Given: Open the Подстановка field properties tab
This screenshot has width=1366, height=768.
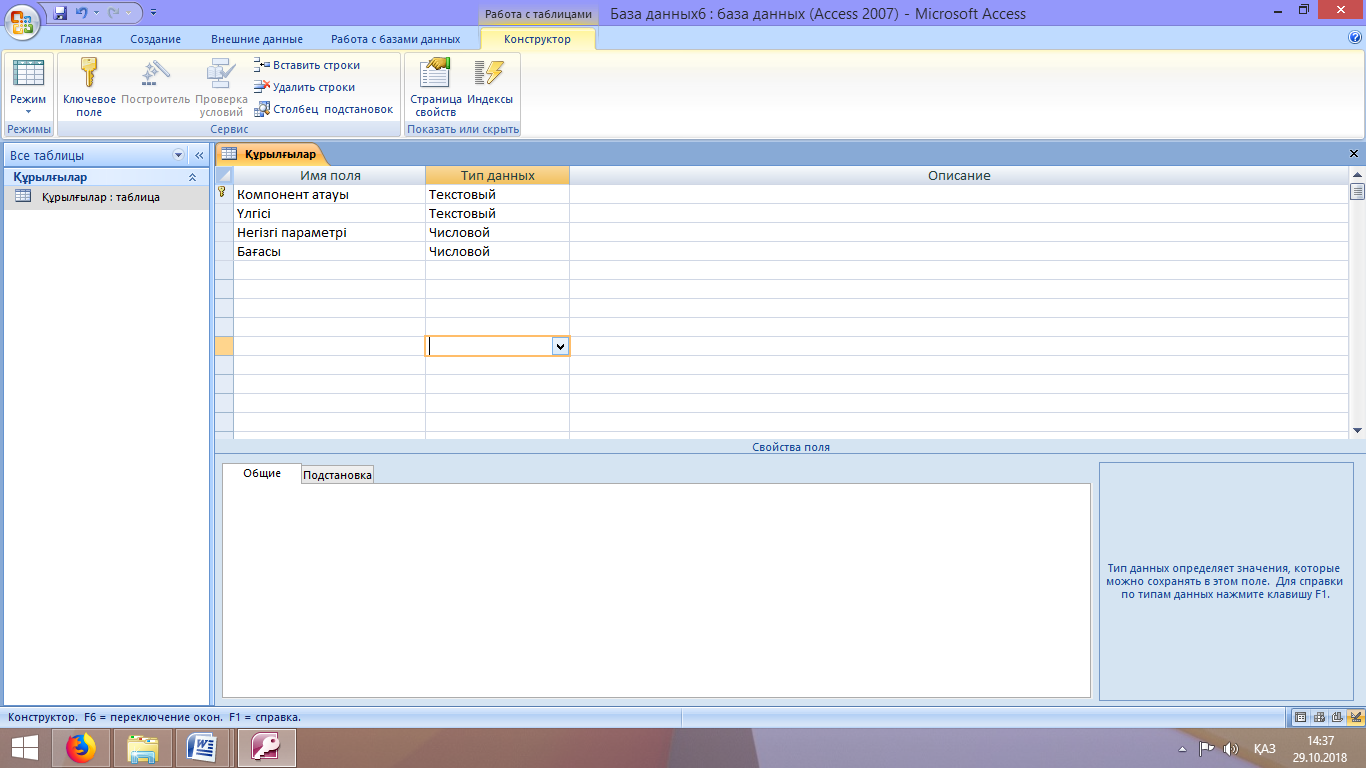Looking at the screenshot, I should coord(338,475).
